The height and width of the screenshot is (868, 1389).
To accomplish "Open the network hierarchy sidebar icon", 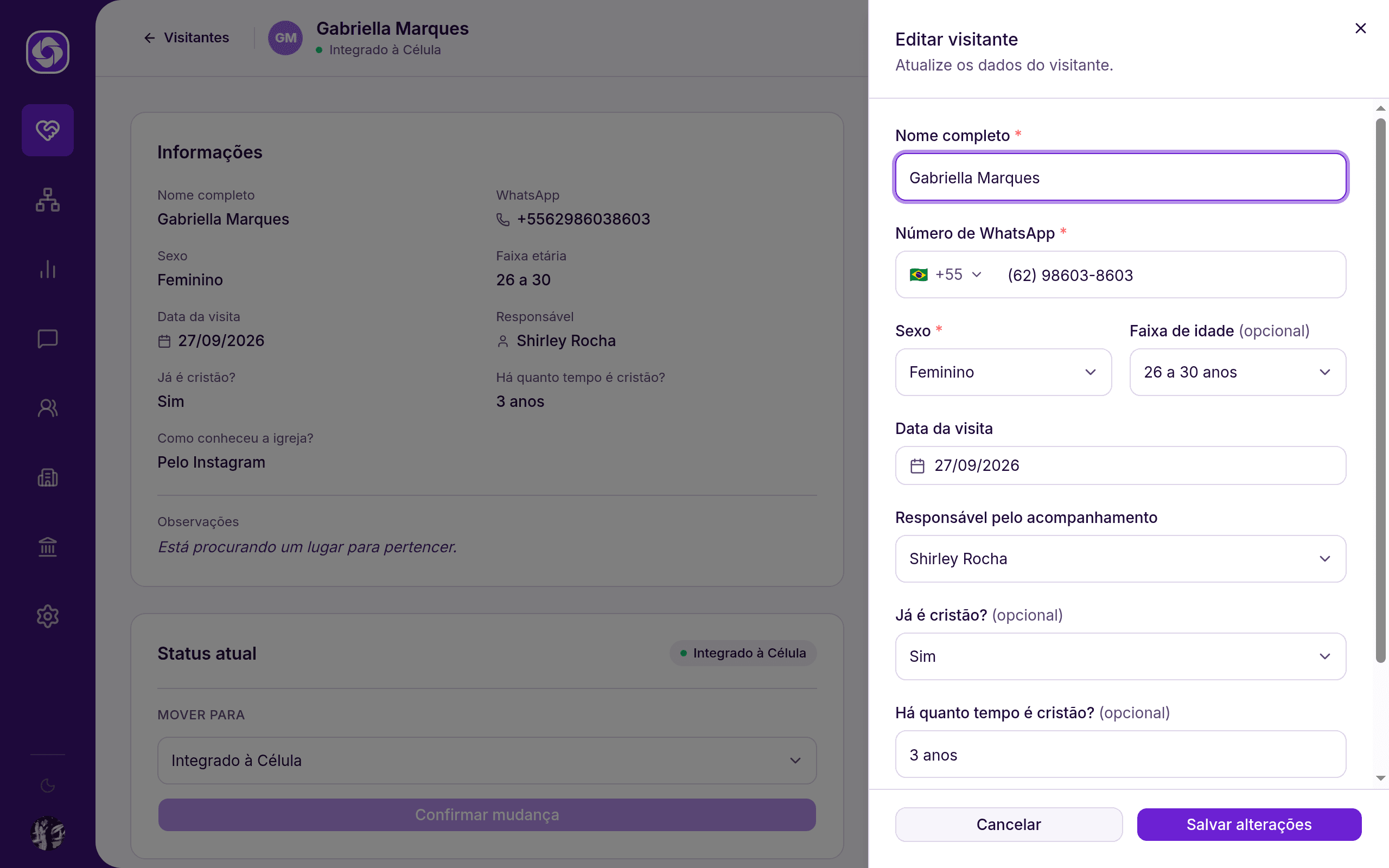I will click(48, 200).
